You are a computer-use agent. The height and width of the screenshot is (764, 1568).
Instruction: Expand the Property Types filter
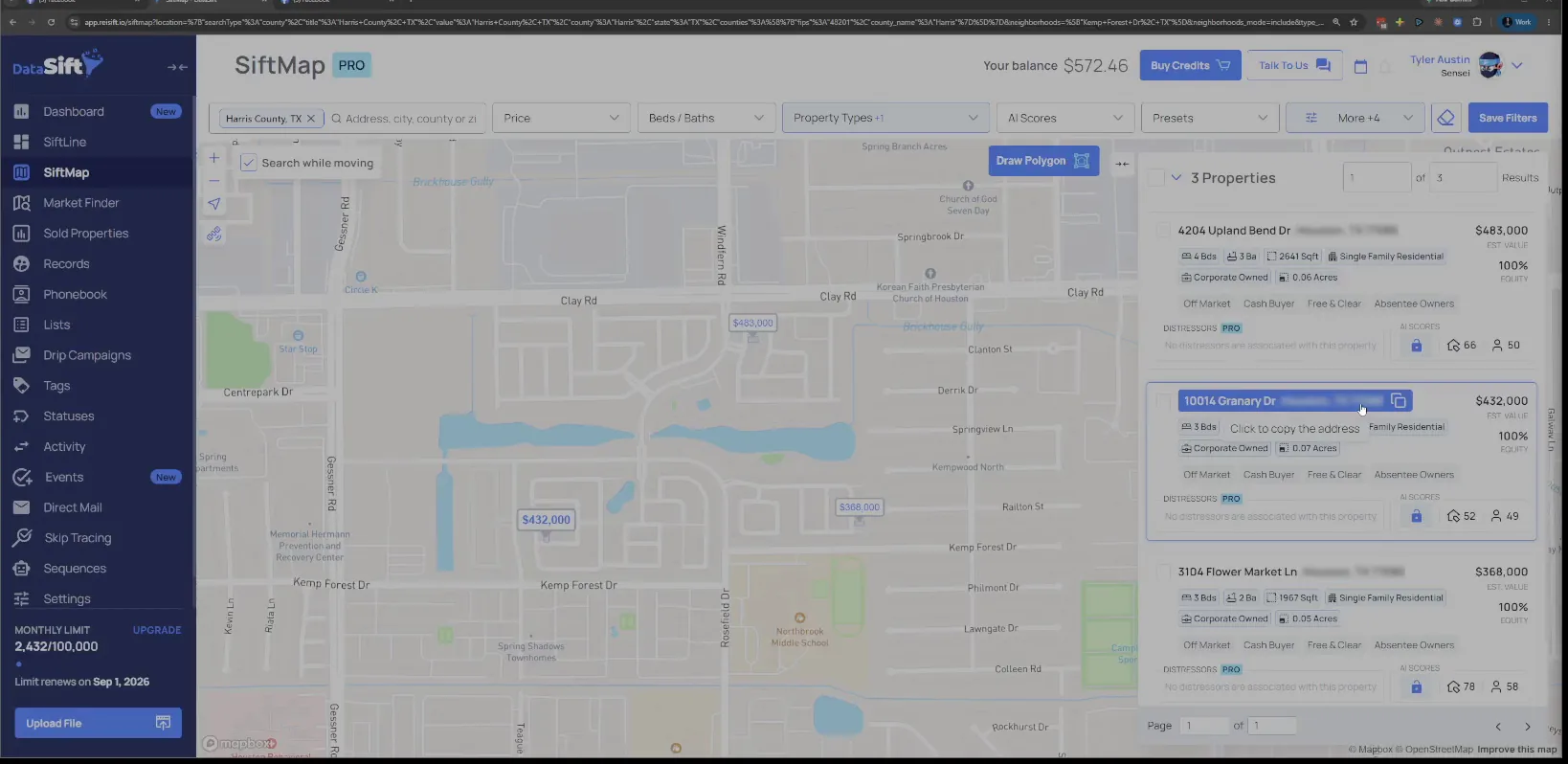[885, 118]
